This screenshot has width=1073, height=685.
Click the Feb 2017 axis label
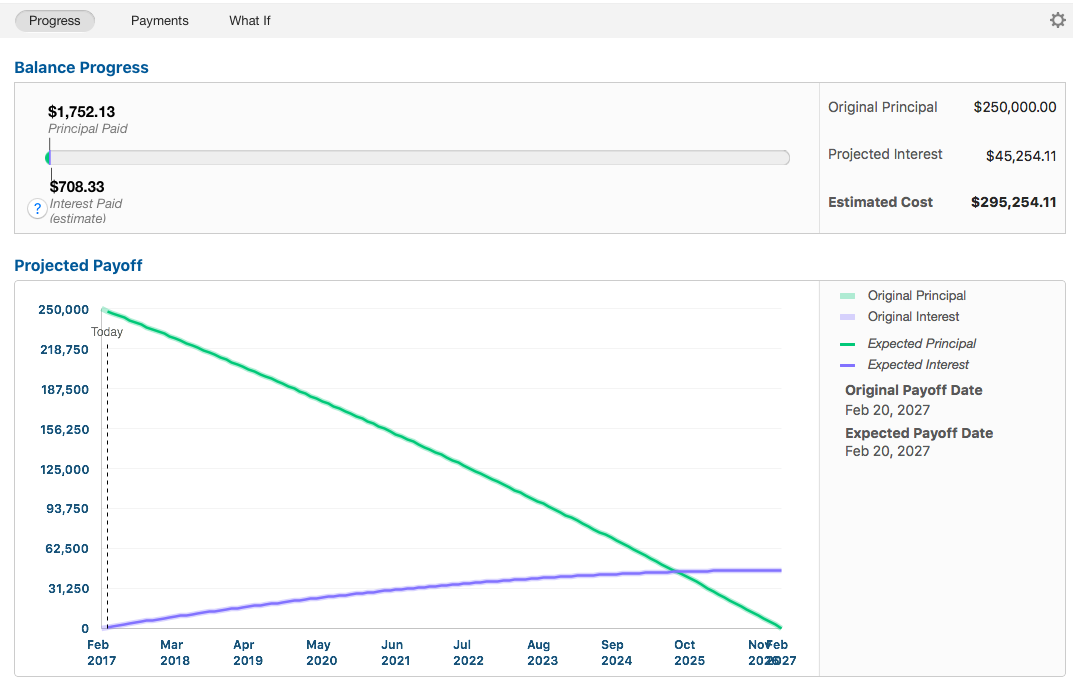coord(99,652)
